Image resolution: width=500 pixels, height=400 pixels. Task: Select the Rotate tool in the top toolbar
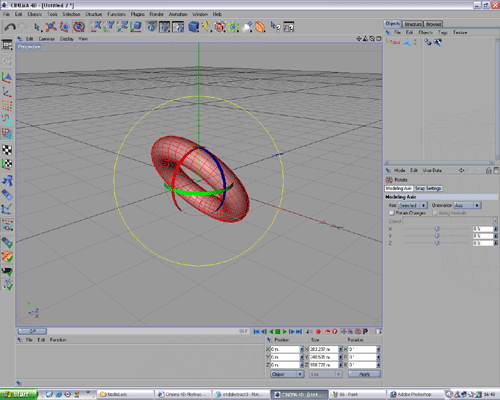pos(79,27)
